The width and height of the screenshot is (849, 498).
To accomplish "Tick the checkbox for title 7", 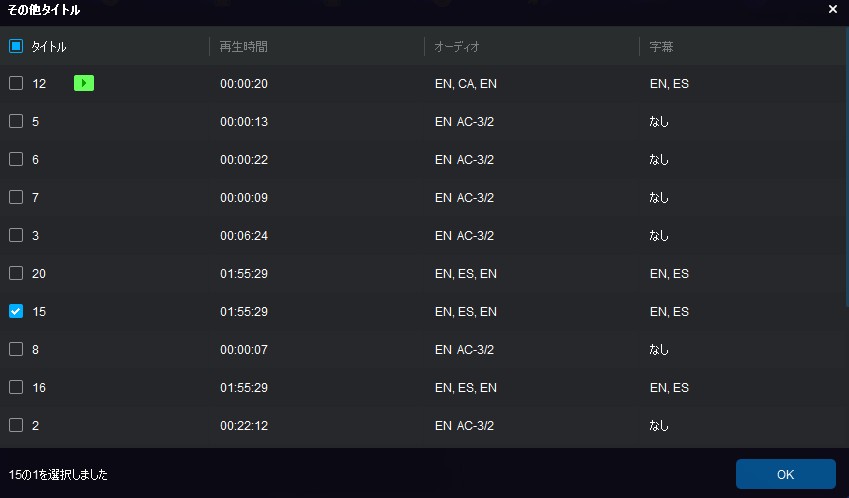I will 16,196.
